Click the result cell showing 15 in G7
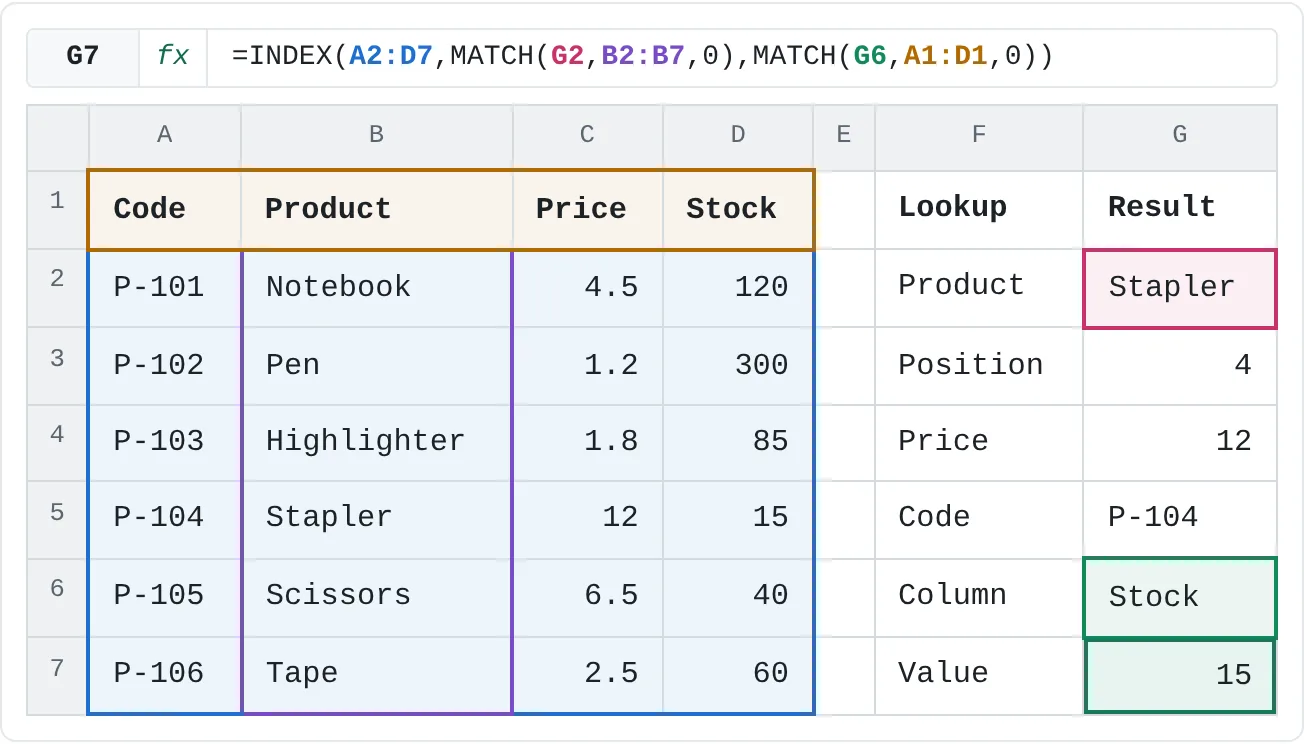This screenshot has width=1304, height=744. pos(1180,676)
